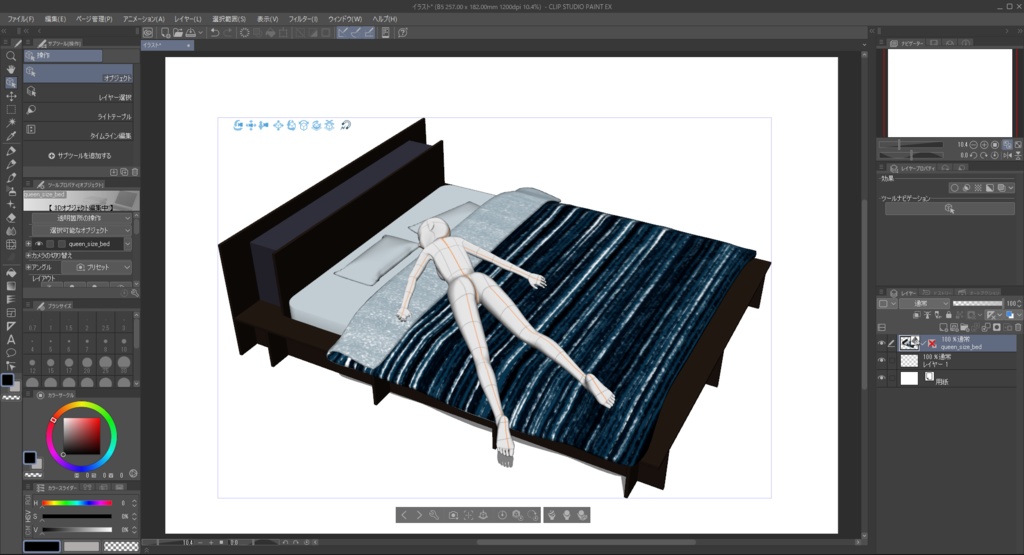1024x555 pixels.
Task: Toggle flip horizontal in navigator panel
Action: 1008,155
